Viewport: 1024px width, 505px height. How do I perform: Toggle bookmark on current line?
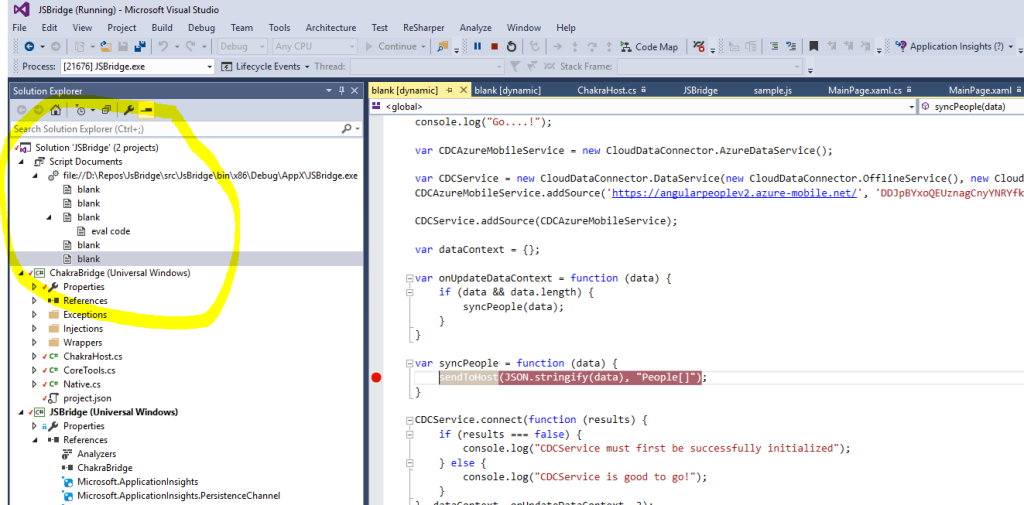pos(814,46)
